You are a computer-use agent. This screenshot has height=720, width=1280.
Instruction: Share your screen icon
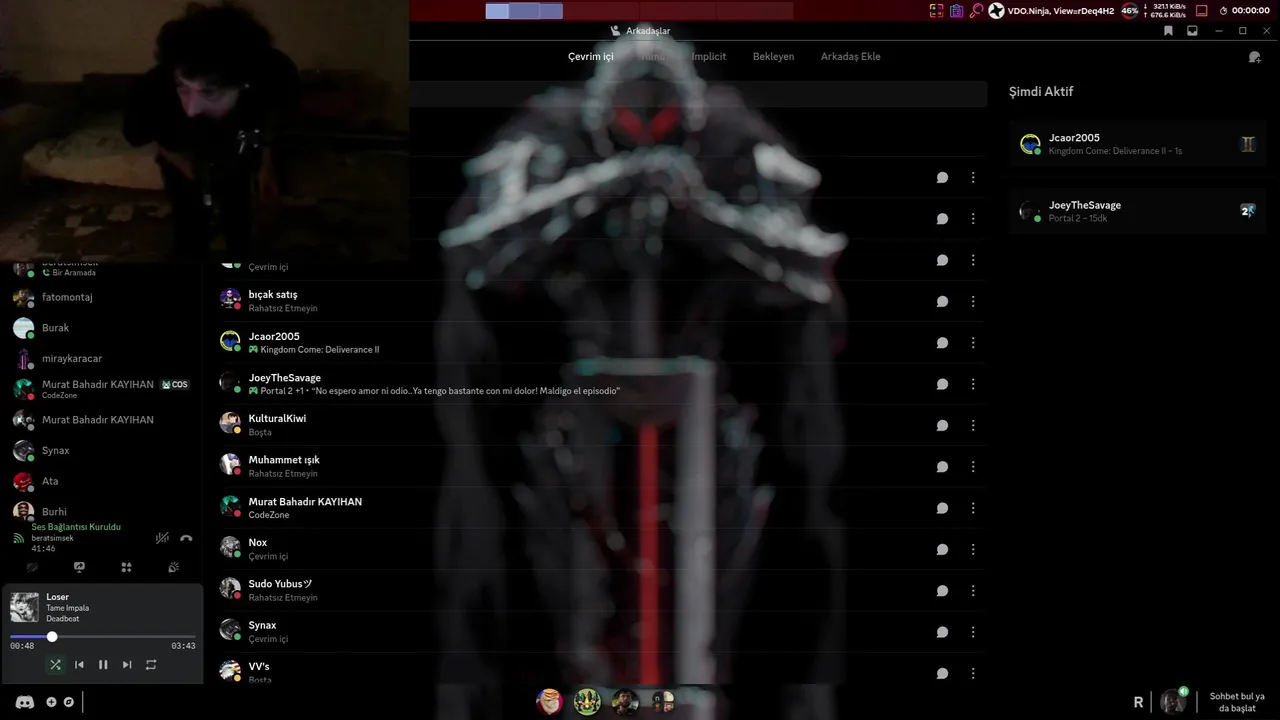79,567
